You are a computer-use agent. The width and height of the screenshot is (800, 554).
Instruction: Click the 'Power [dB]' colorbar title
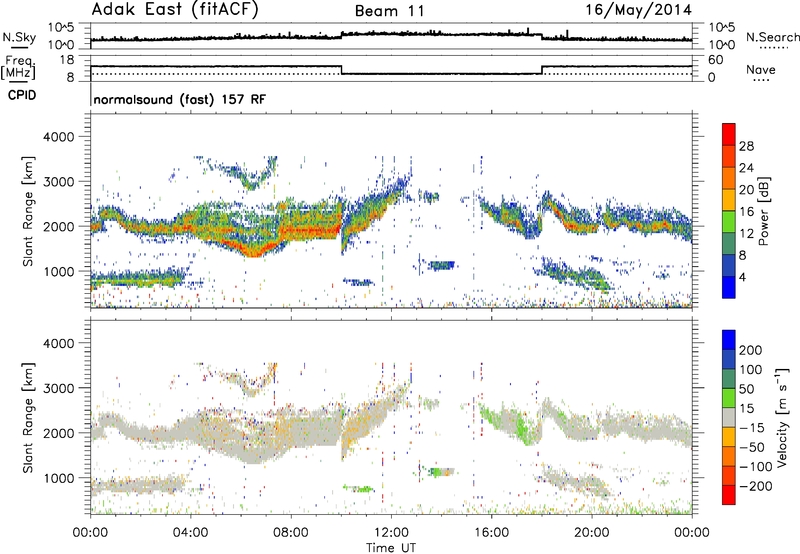pos(763,211)
